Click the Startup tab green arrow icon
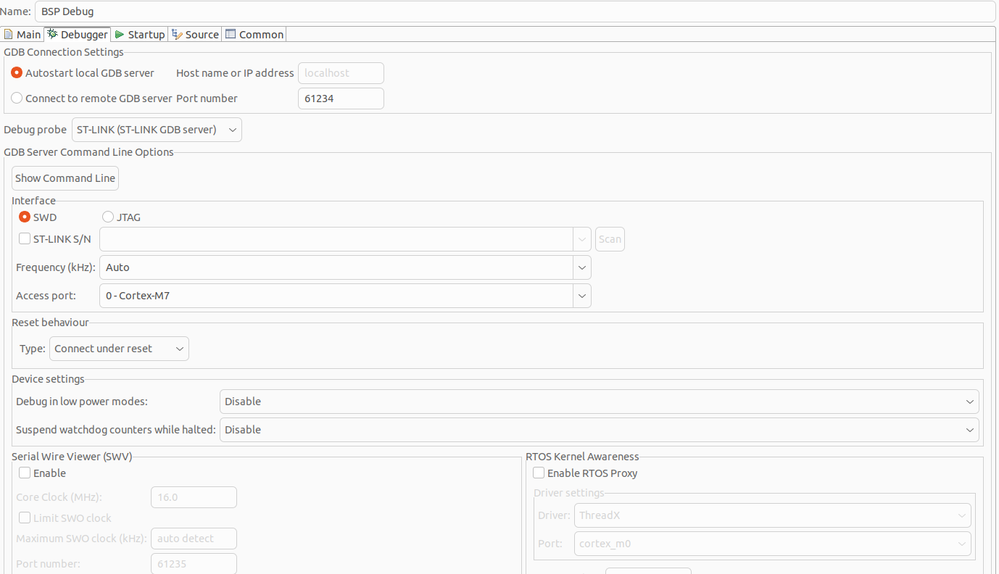Image resolution: width=999 pixels, height=574 pixels. click(x=119, y=34)
